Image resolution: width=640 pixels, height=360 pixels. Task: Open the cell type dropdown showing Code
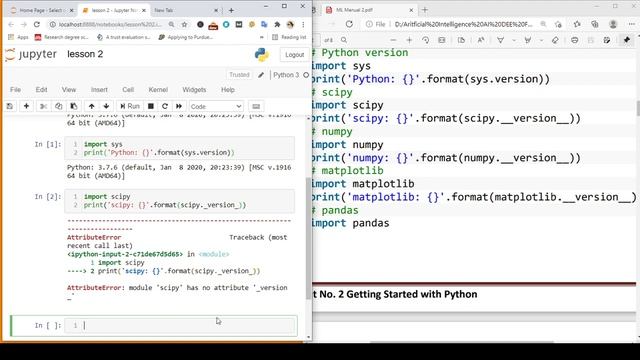point(216,107)
